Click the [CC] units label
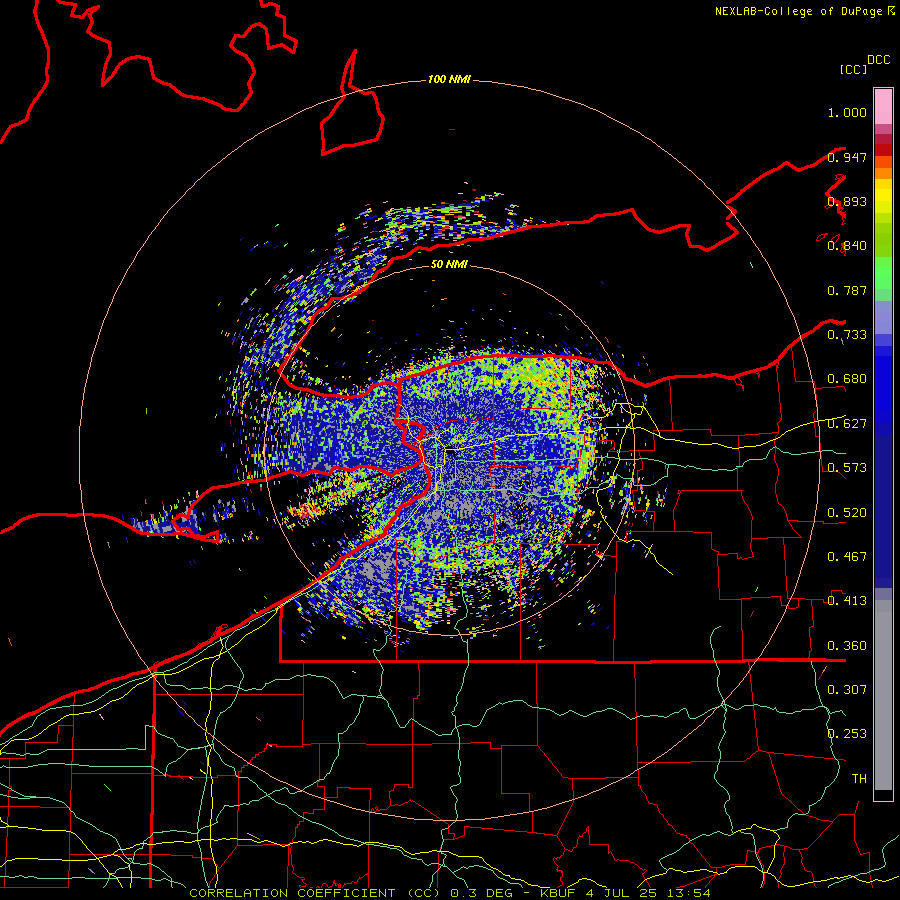 [854, 69]
